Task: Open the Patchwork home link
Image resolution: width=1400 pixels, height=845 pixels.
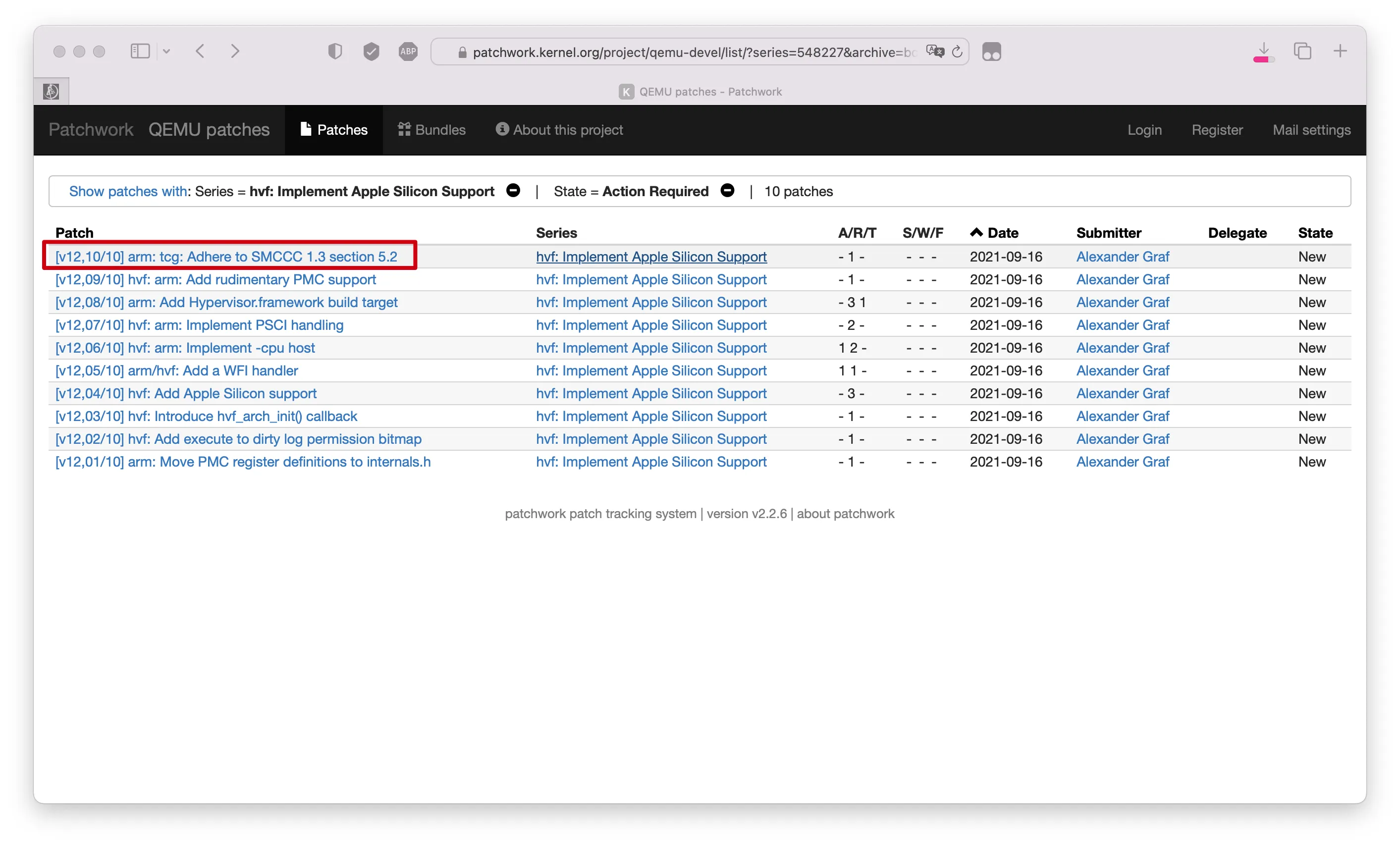Action: [91, 130]
